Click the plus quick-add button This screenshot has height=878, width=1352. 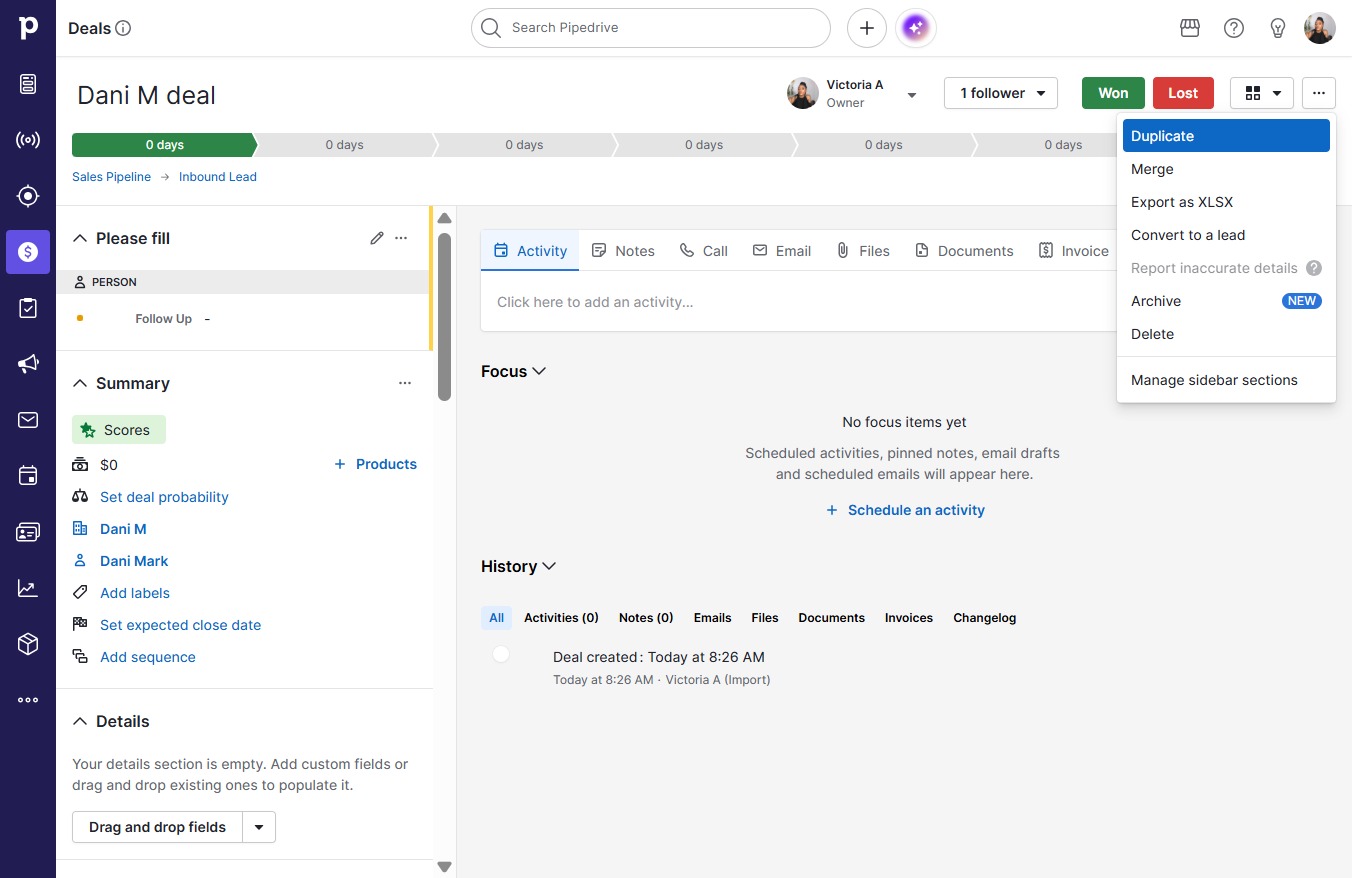[867, 28]
